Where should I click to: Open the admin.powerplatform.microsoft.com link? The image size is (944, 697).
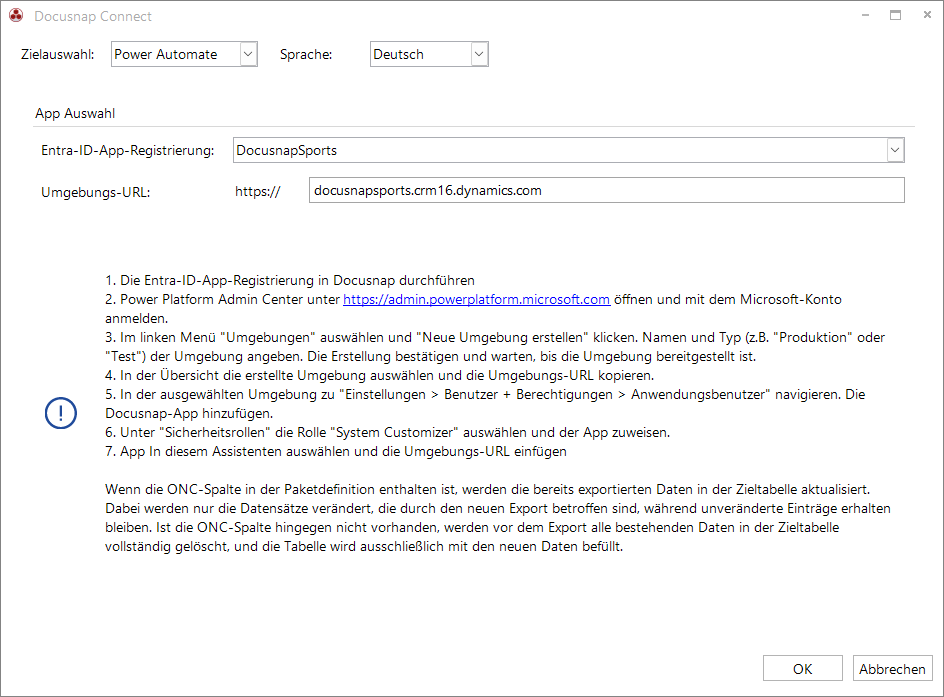pyautogui.click(x=476, y=299)
